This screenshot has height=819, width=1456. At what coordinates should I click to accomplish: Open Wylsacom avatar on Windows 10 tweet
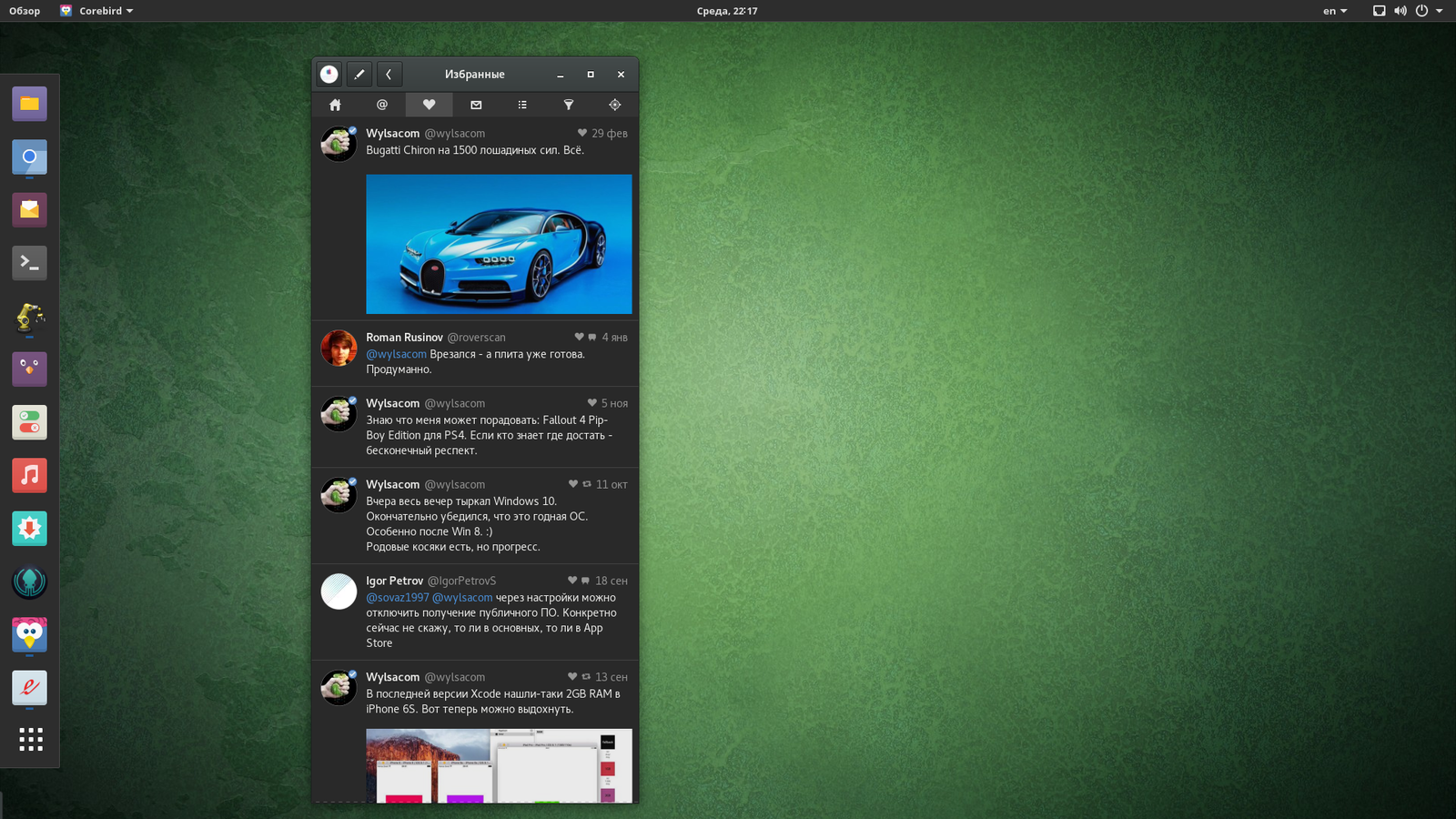click(x=339, y=495)
